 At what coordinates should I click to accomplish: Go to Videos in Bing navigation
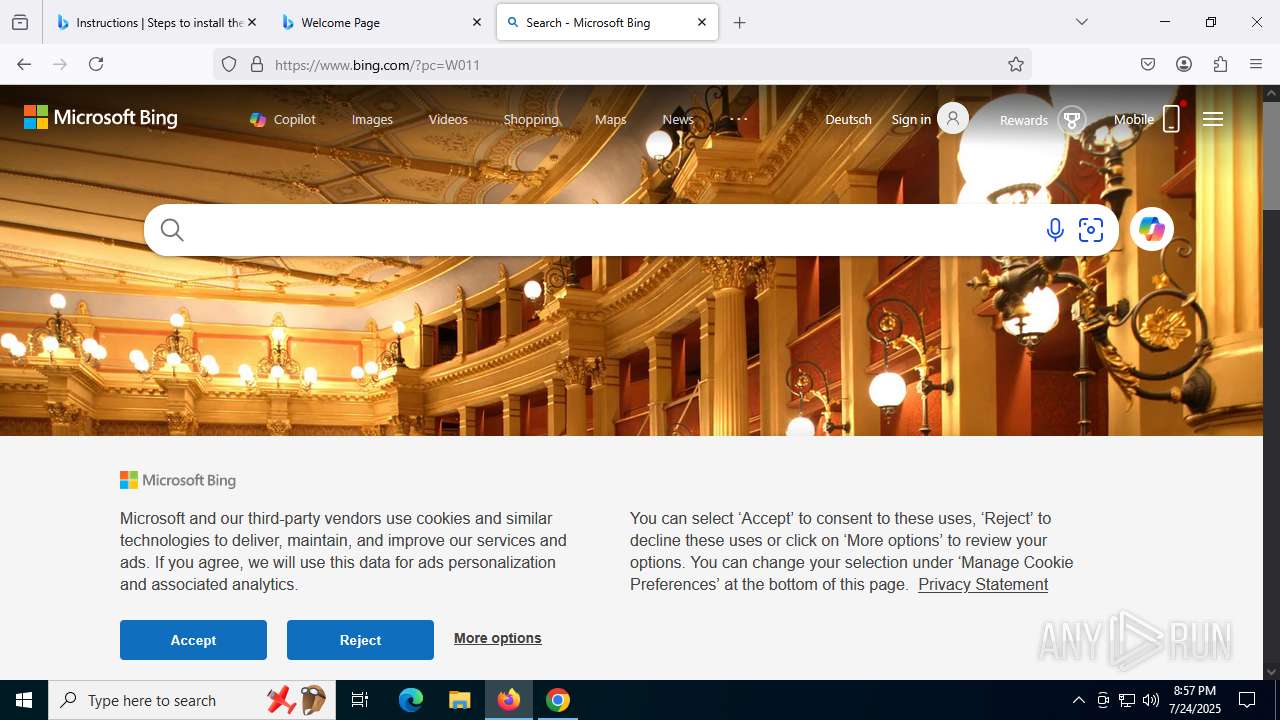(448, 119)
